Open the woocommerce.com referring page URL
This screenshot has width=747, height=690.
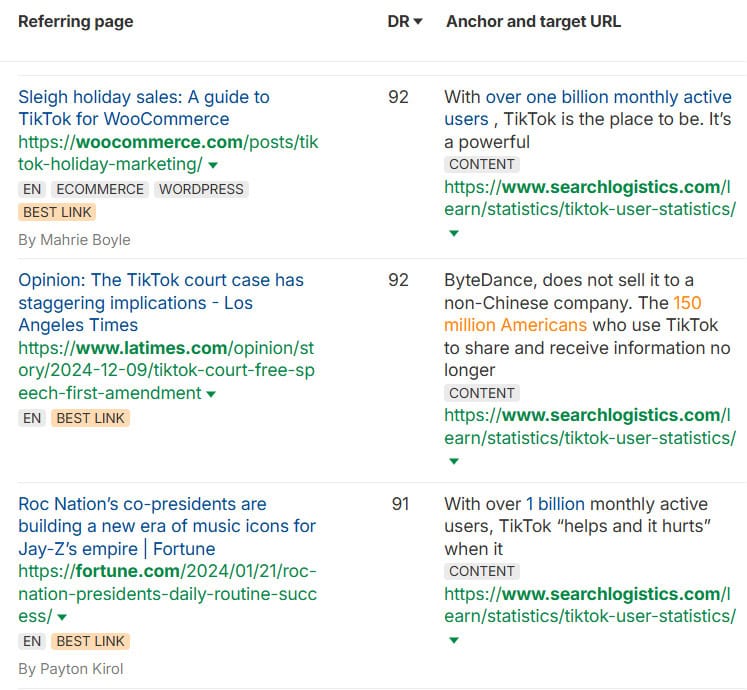coord(168,153)
